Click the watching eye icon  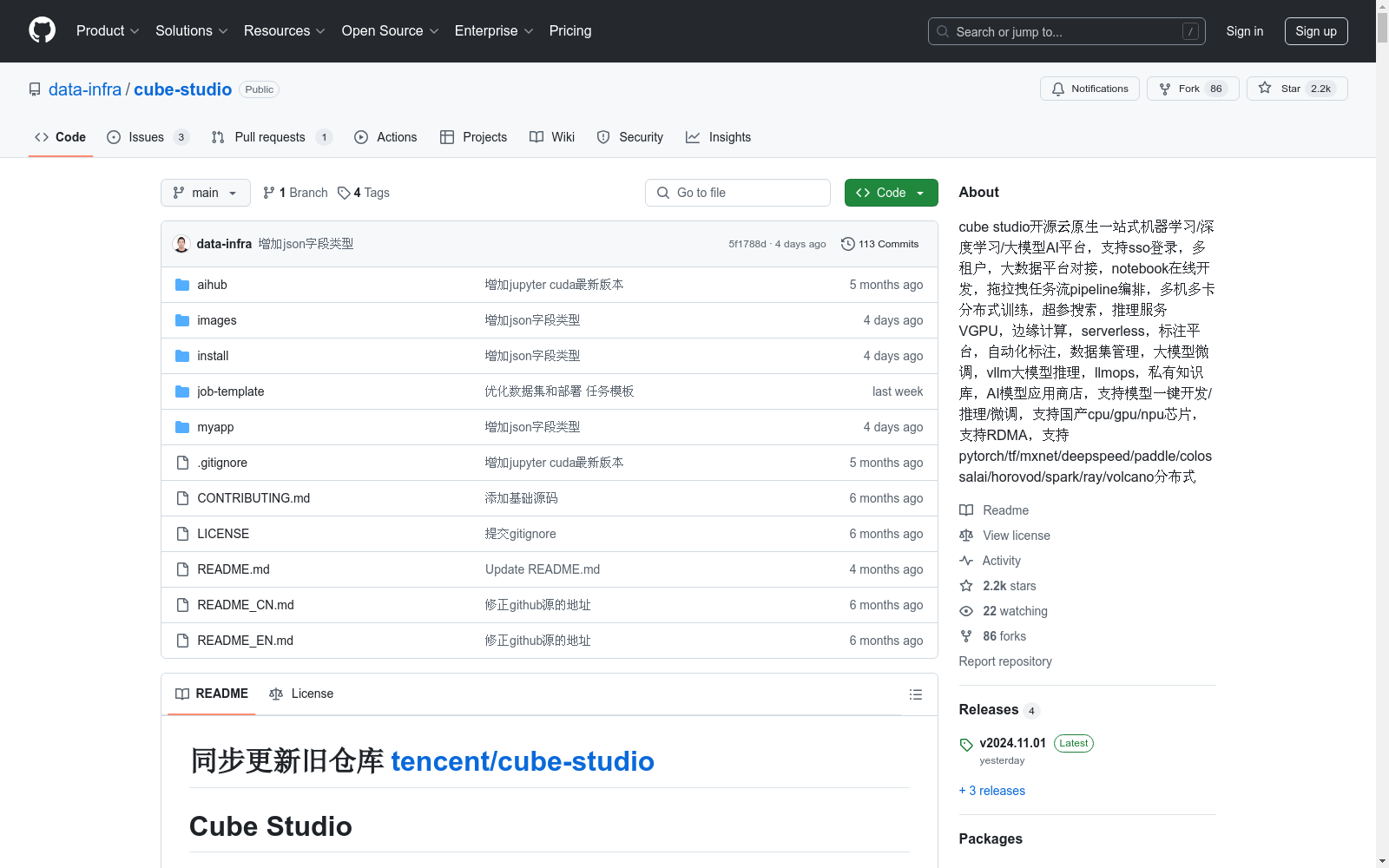[966, 611]
